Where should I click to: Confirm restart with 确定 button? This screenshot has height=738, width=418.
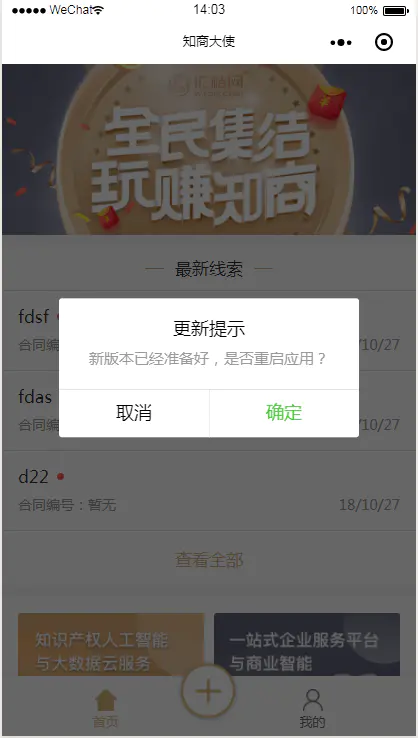point(284,413)
